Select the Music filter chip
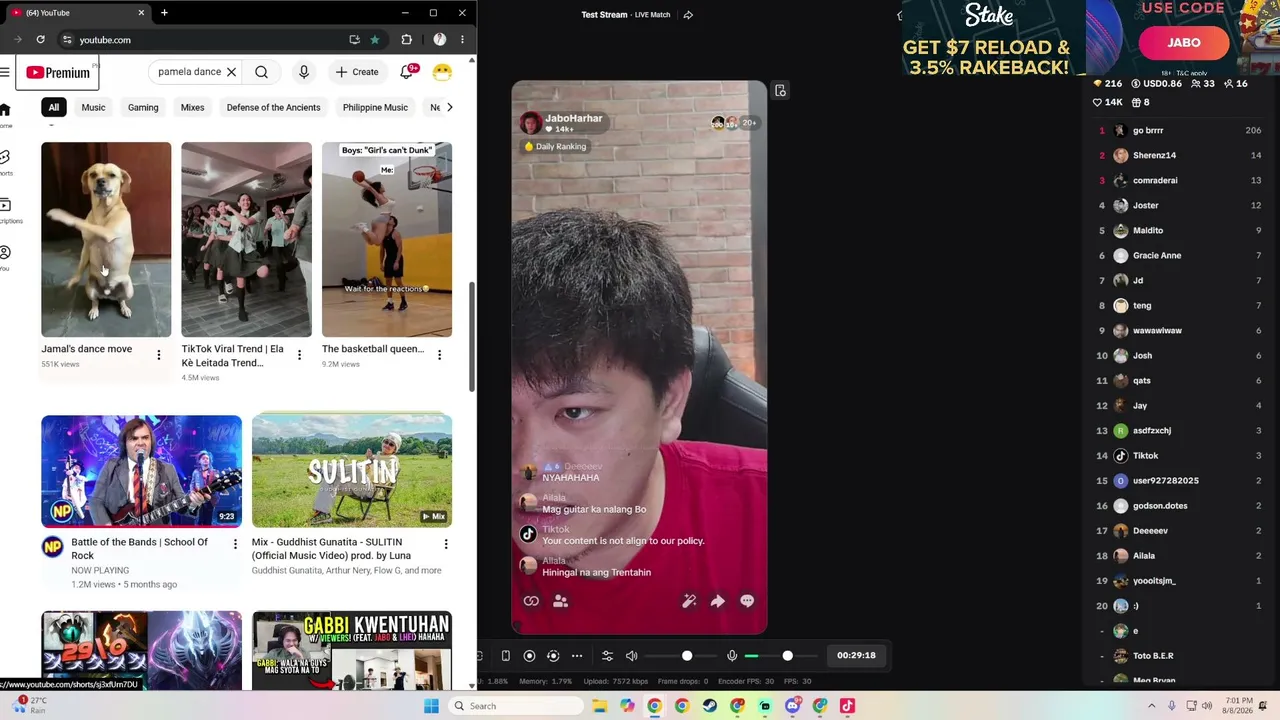The height and width of the screenshot is (720, 1280). (x=93, y=107)
